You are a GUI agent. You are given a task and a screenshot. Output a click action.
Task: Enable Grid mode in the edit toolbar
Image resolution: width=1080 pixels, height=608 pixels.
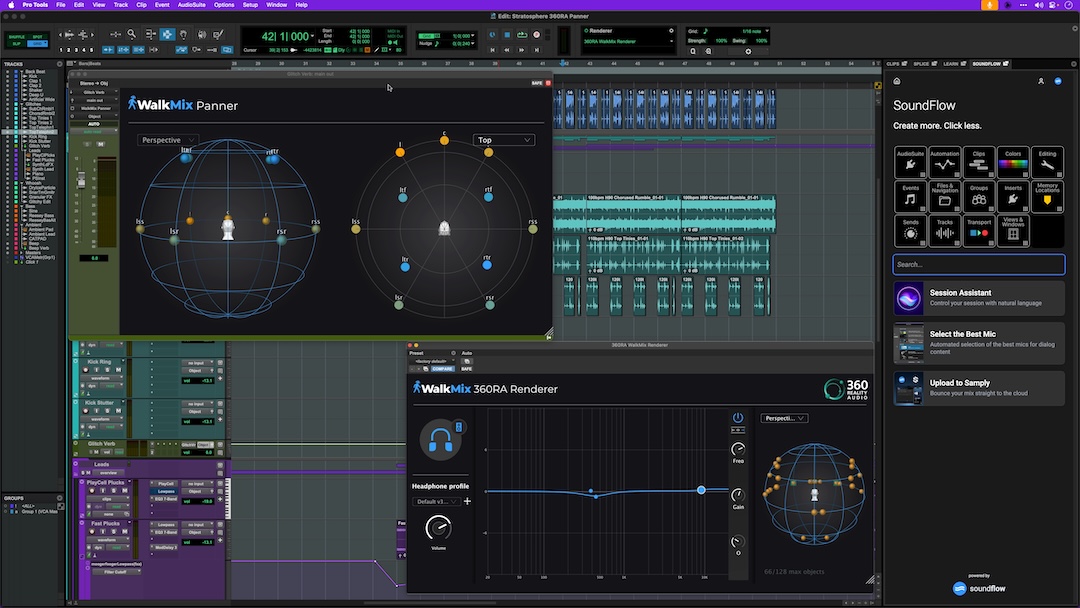pyautogui.click(x=37, y=43)
